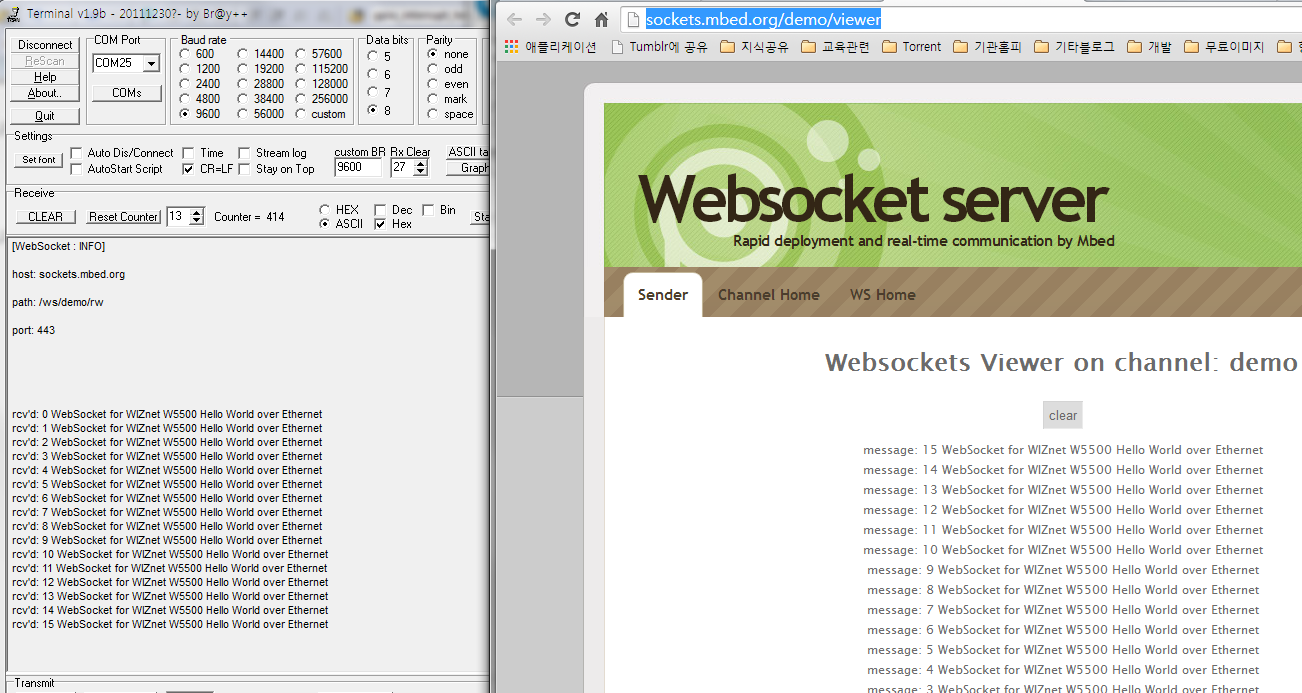Click the browser forward arrow
Viewport: 1302px width, 693px height.
(x=543, y=20)
